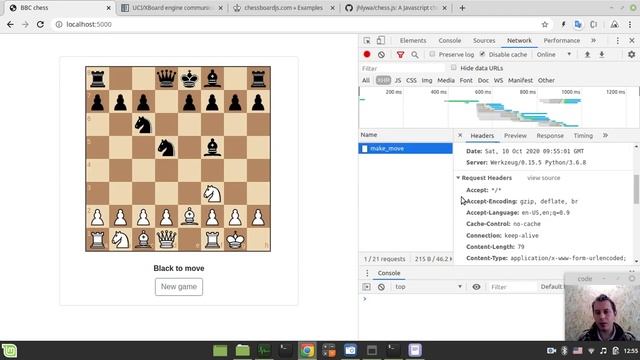
Task: Open the Console drawer three-dot menu
Action: point(367,273)
